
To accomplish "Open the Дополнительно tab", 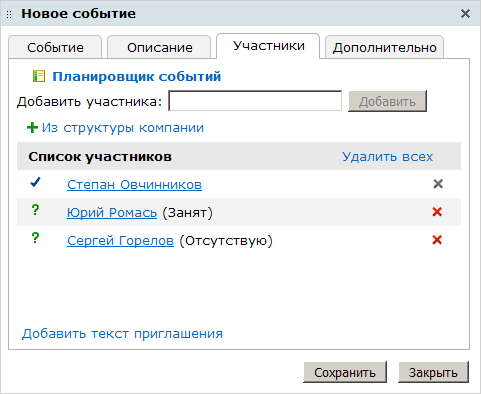I will (384, 47).
